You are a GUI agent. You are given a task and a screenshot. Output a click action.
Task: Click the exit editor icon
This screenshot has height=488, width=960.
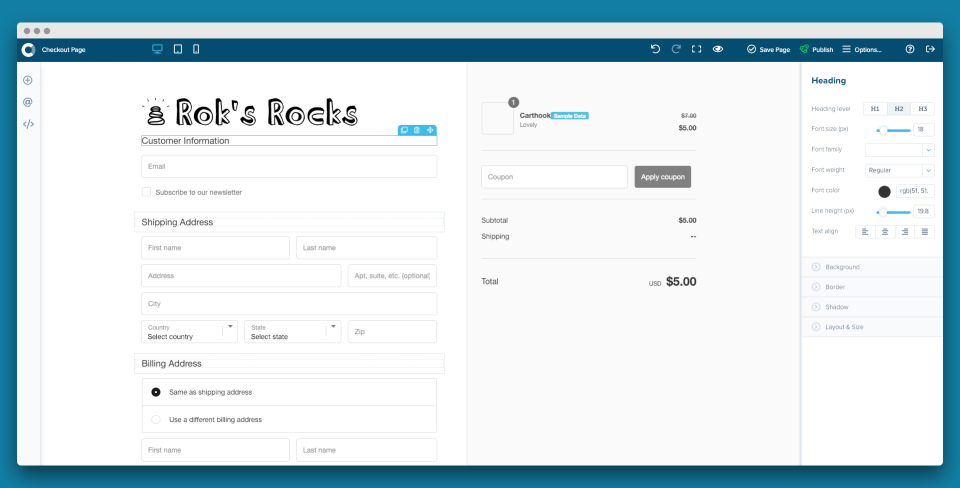tap(930, 49)
